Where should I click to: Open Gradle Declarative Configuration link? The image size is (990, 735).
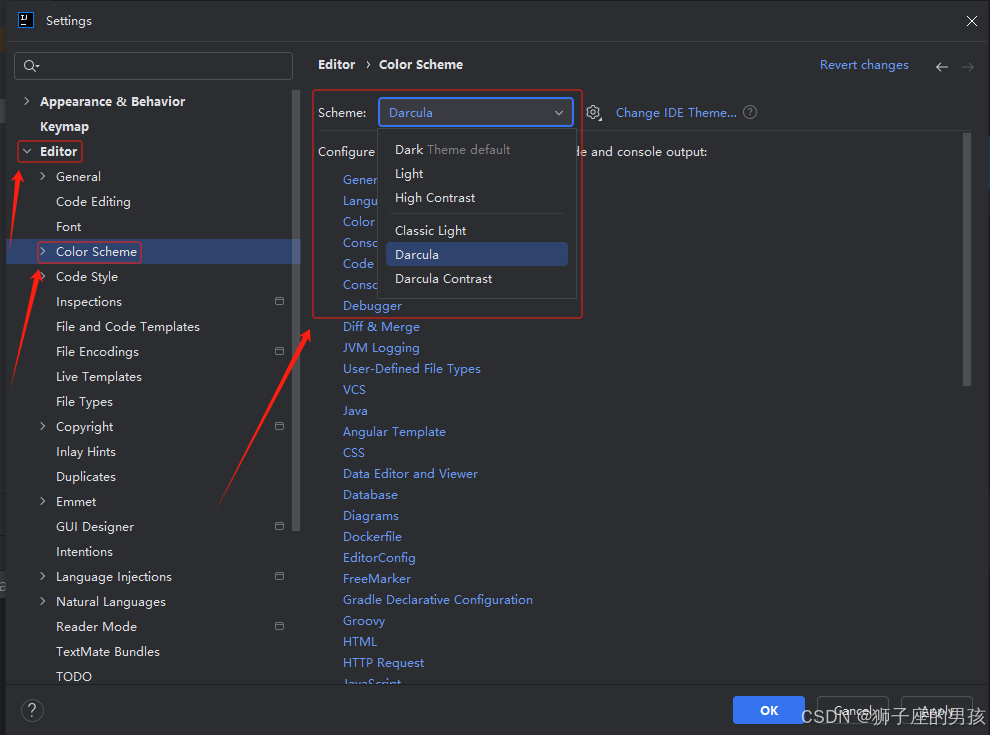438,600
